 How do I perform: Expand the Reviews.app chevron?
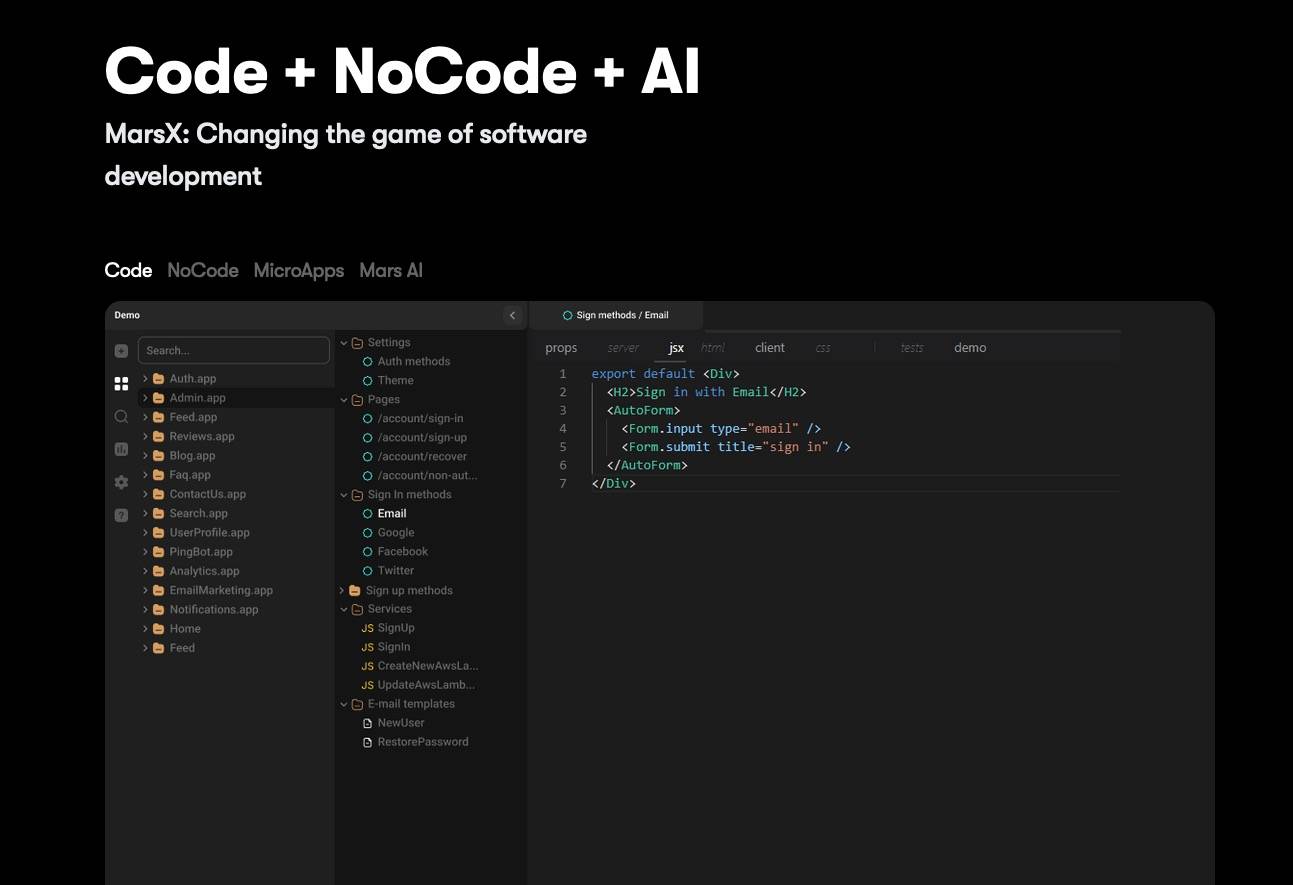(145, 437)
